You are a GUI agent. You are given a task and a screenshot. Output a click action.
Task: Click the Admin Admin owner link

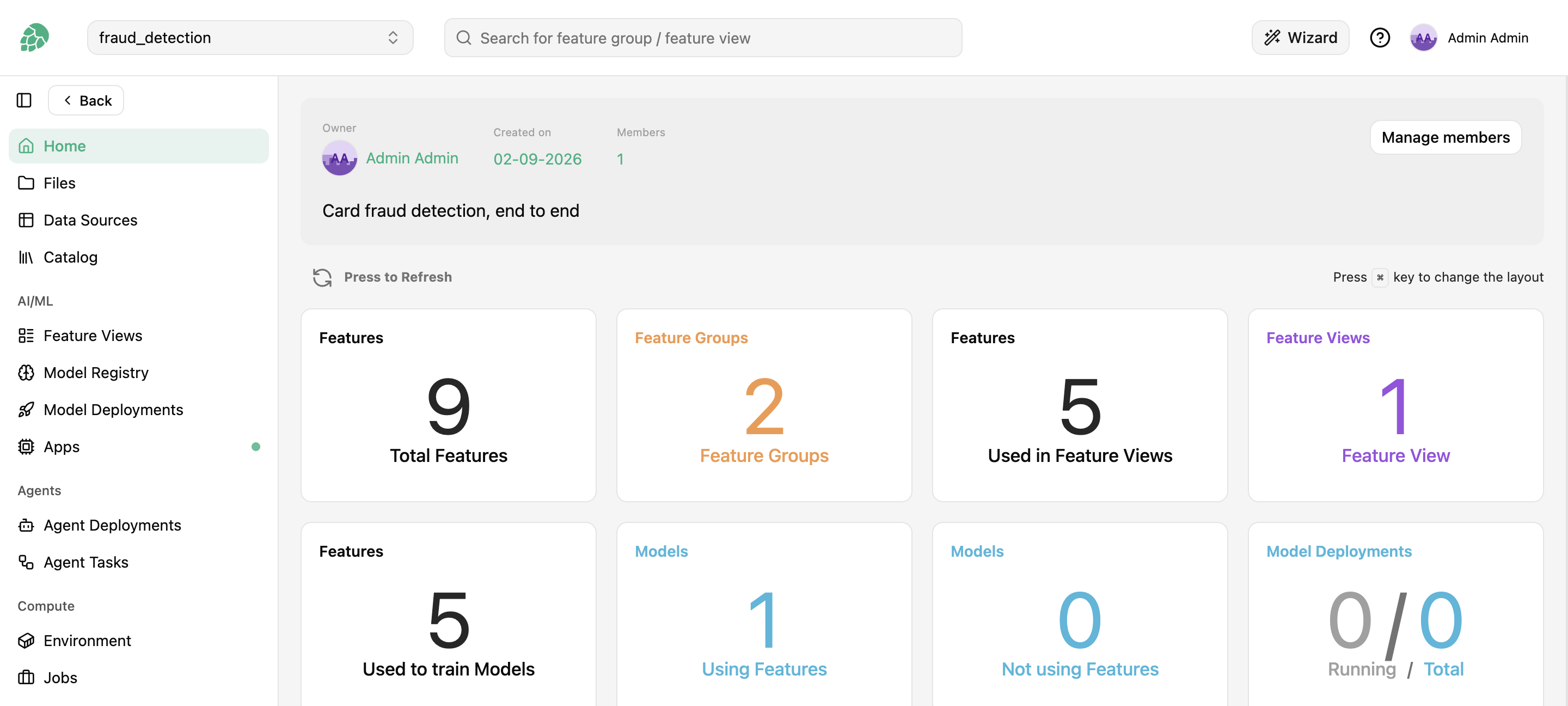(x=412, y=159)
